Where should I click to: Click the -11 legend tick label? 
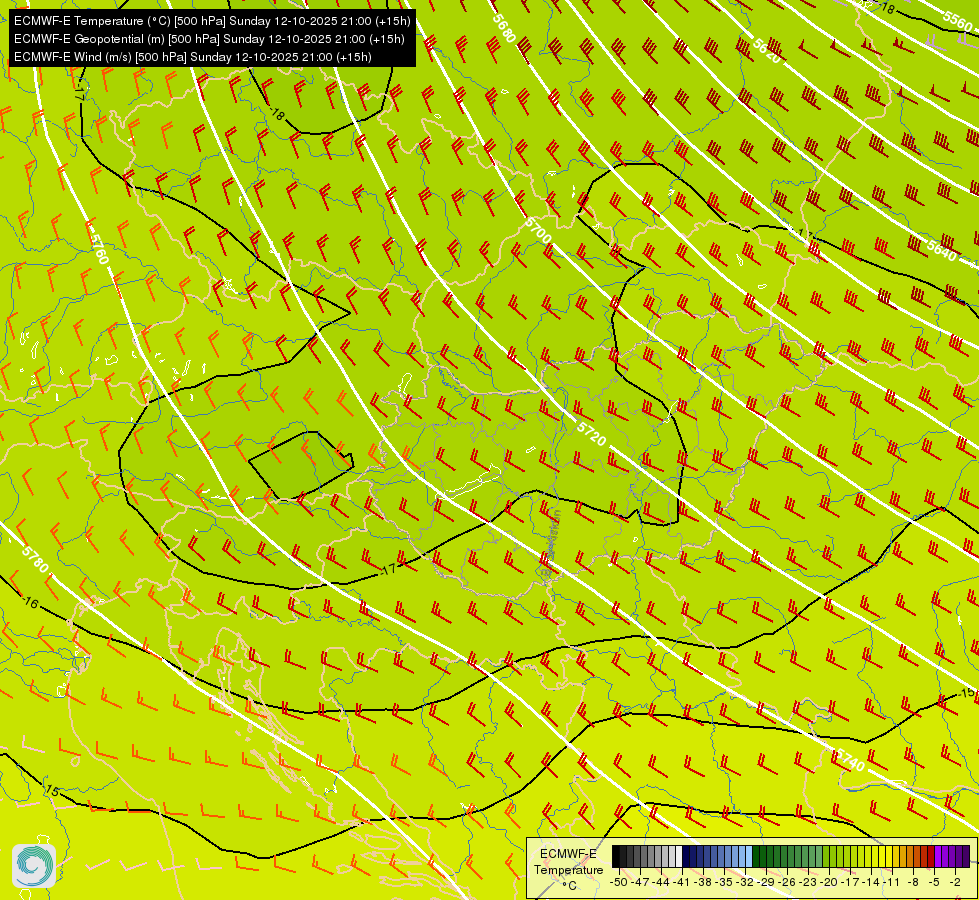point(892,882)
